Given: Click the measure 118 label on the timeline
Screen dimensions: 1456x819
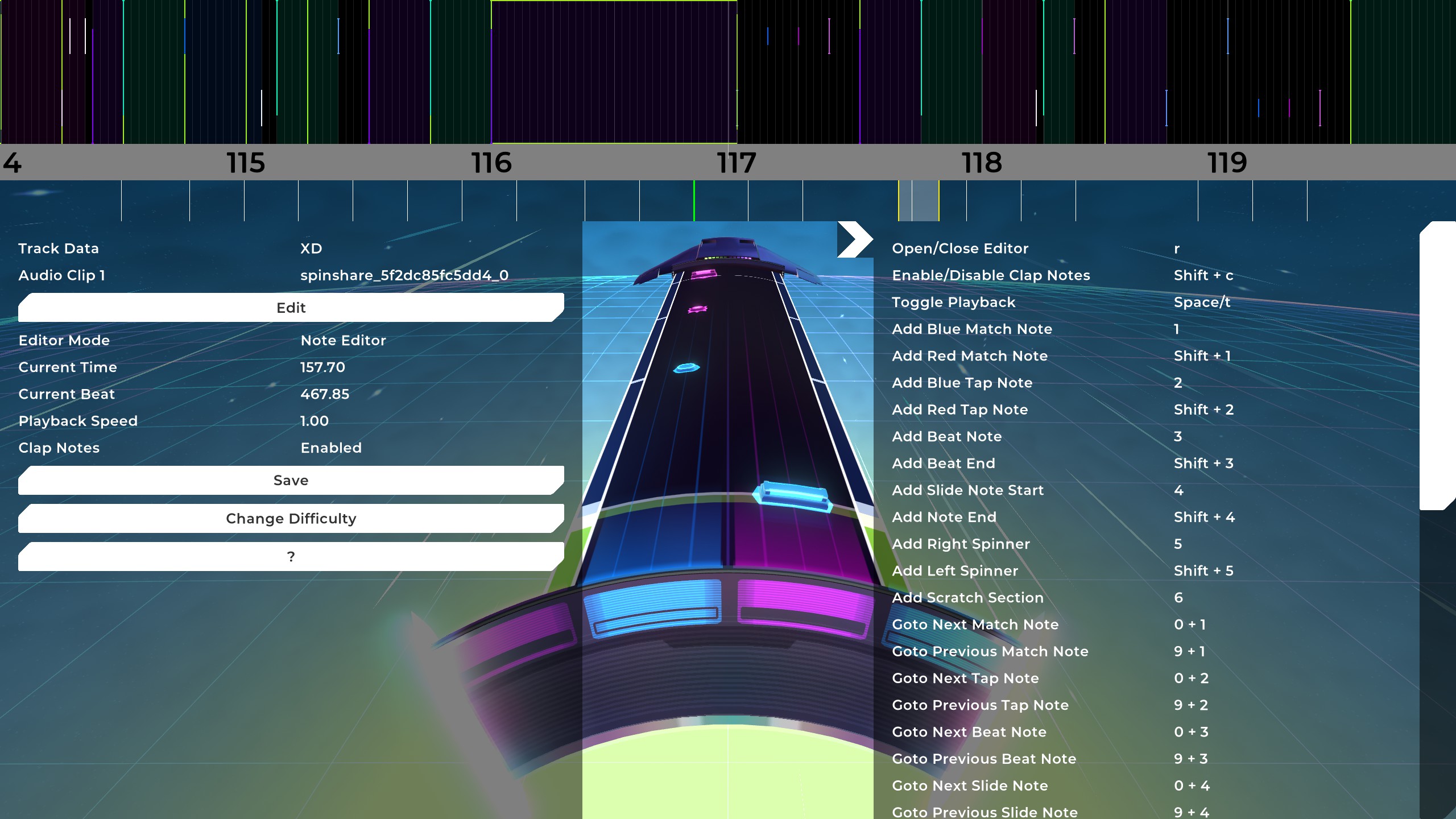Looking at the screenshot, I should (982, 163).
